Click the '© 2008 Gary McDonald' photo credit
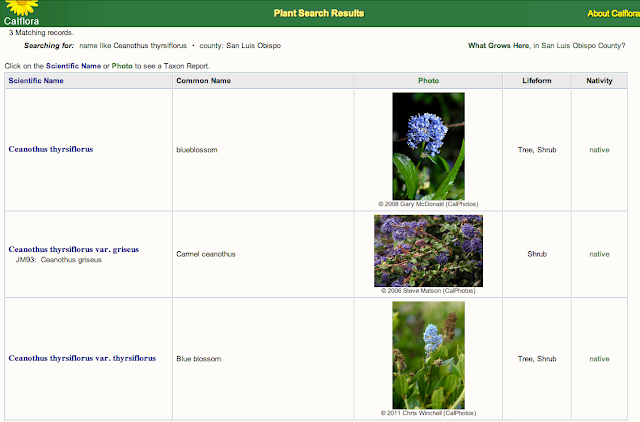 pos(428,204)
